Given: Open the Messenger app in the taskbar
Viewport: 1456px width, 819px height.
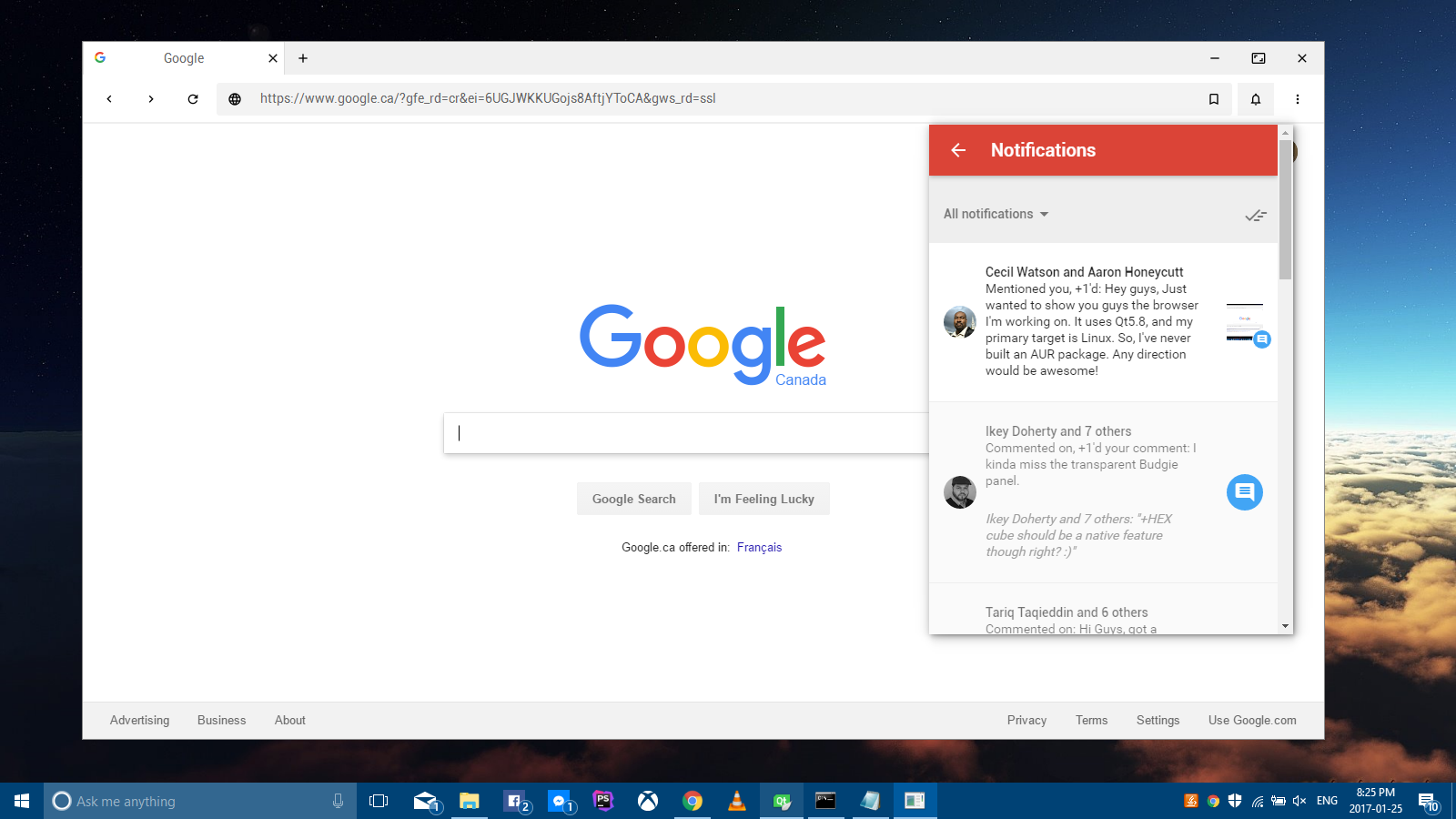Looking at the screenshot, I should (x=559, y=801).
